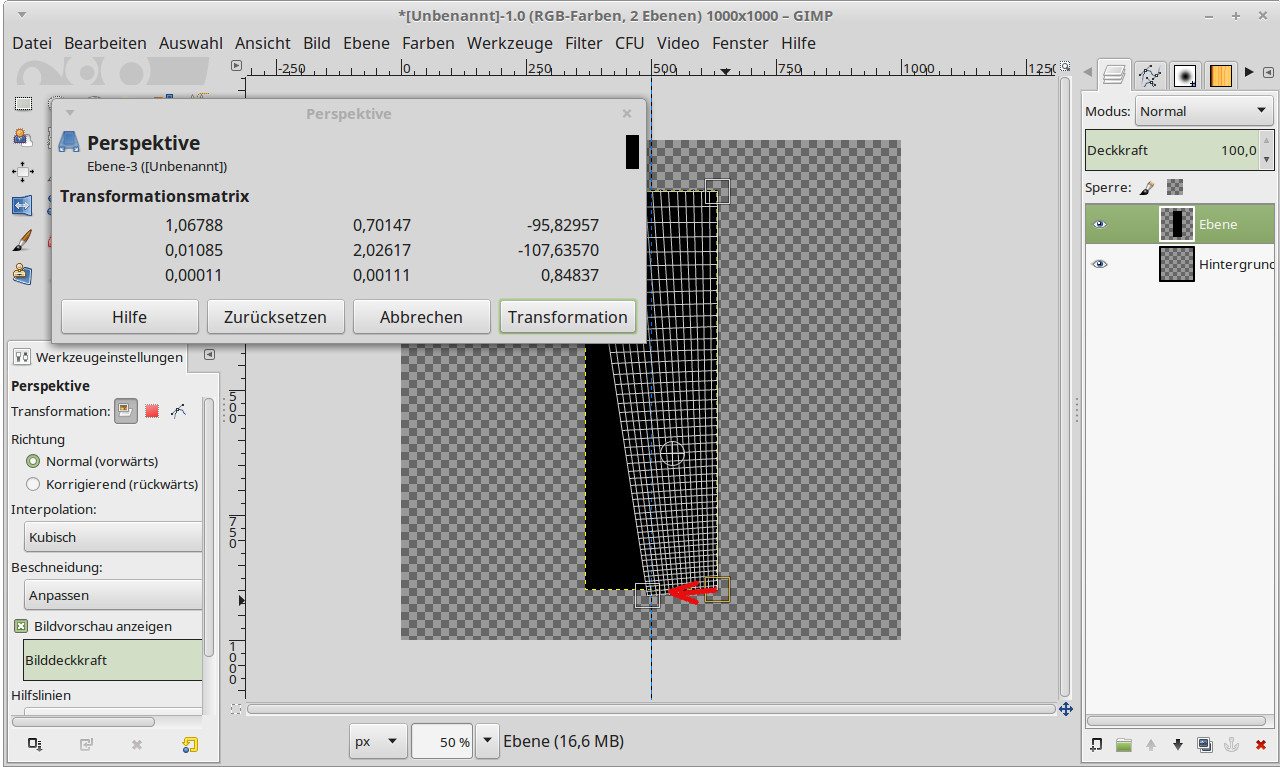Screen dimensions: 1280x767
Task: Toggle alpha channel lock for layer
Action: tap(1175, 187)
